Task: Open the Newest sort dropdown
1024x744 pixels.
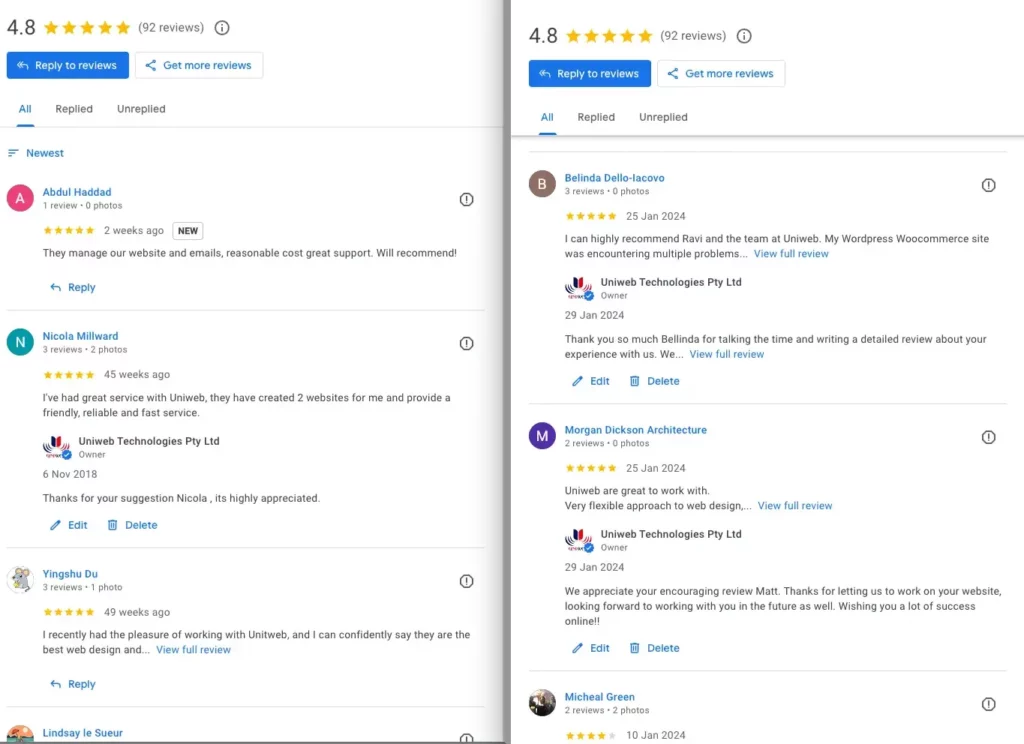Action: (43, 153)
